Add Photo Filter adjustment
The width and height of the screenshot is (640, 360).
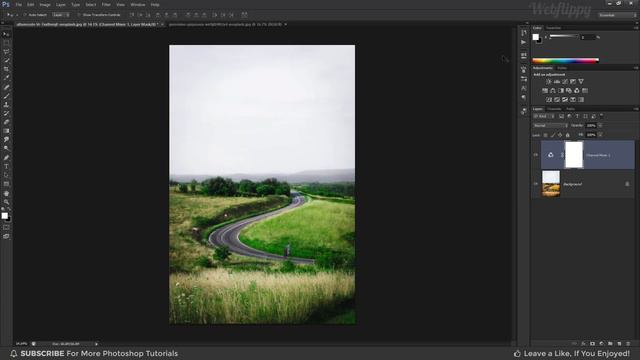pos(569,91)
